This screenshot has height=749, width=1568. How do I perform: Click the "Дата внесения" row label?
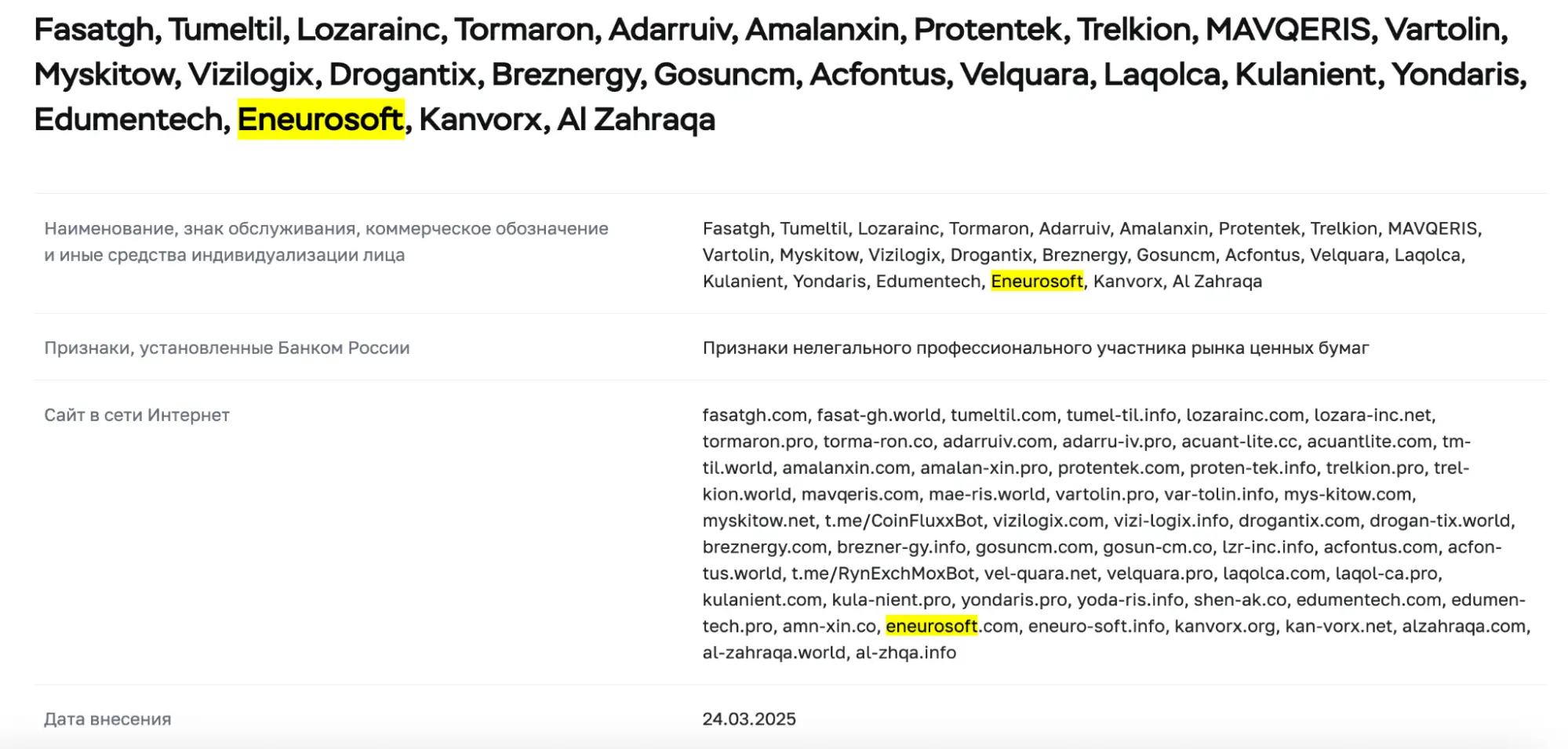click(x=107, y=719)
